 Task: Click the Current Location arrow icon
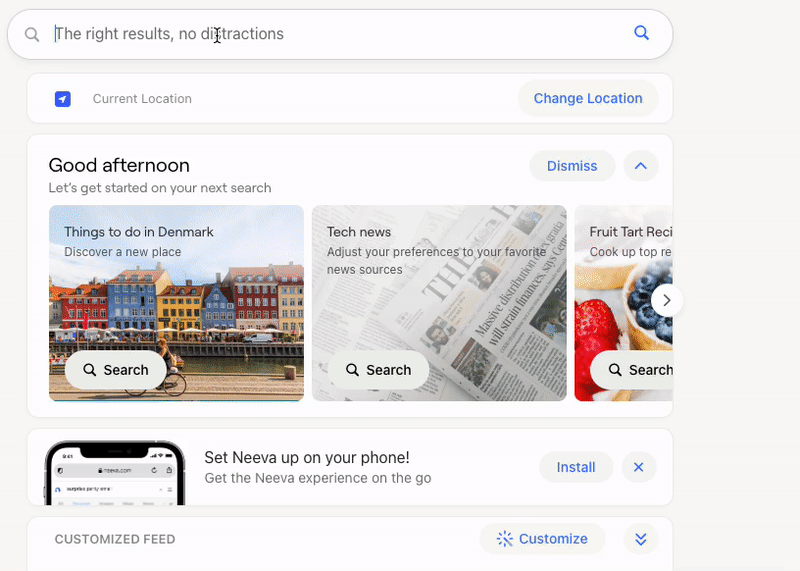point(63,99)
